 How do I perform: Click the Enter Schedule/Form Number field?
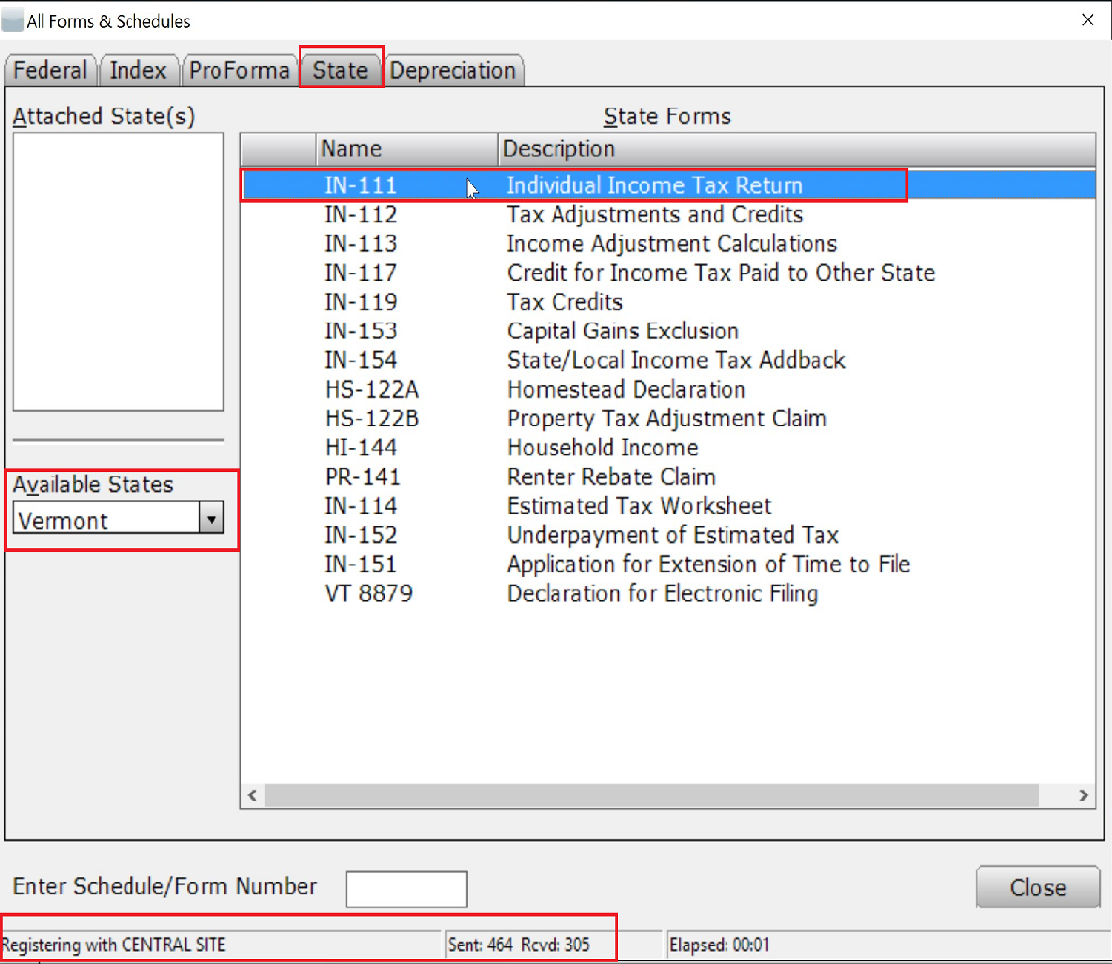point(406,888)
